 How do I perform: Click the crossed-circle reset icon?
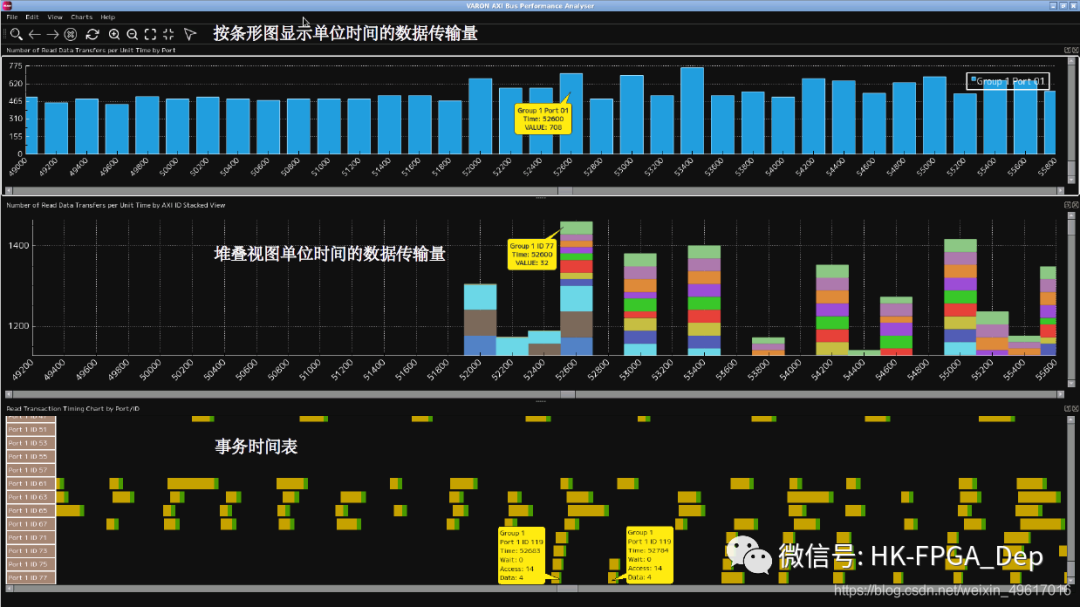tap(69, 33)
